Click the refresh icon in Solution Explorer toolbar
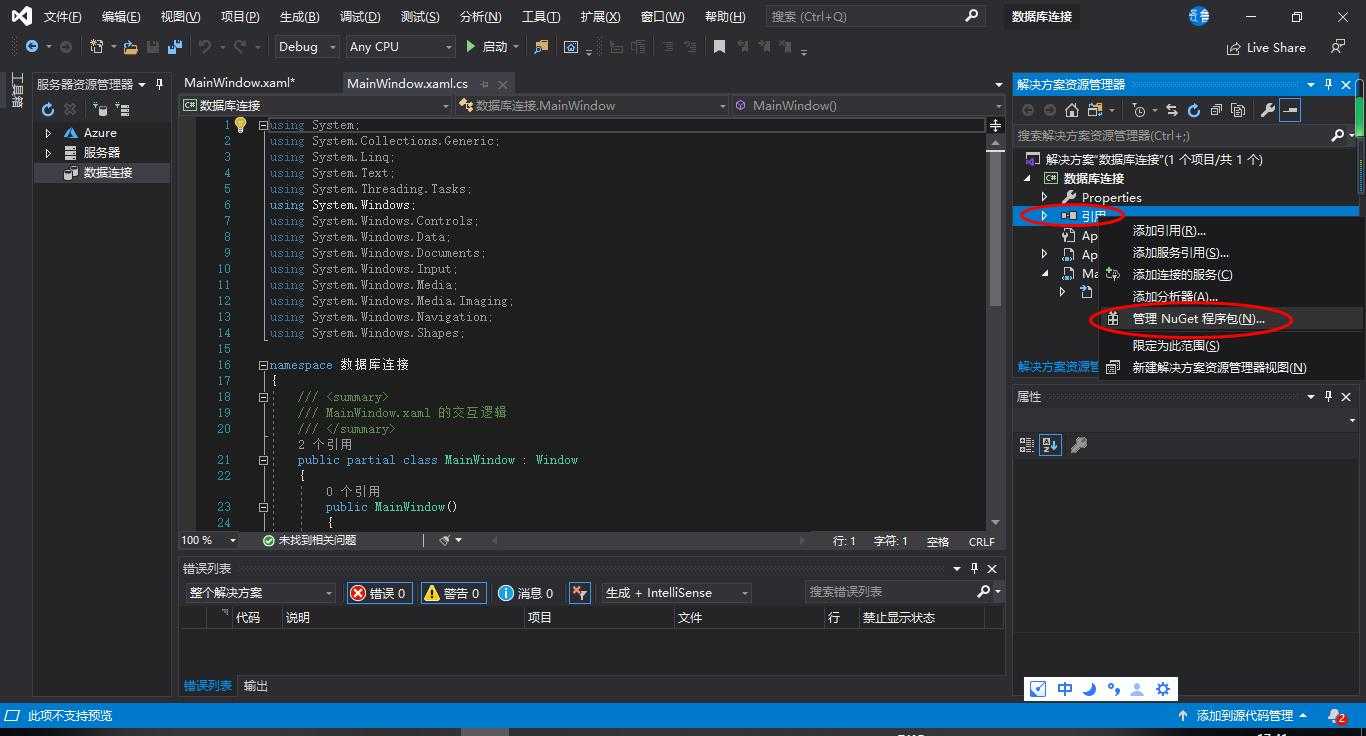The height and width of the screenshot is (736, 1366). coord(1194,110)
